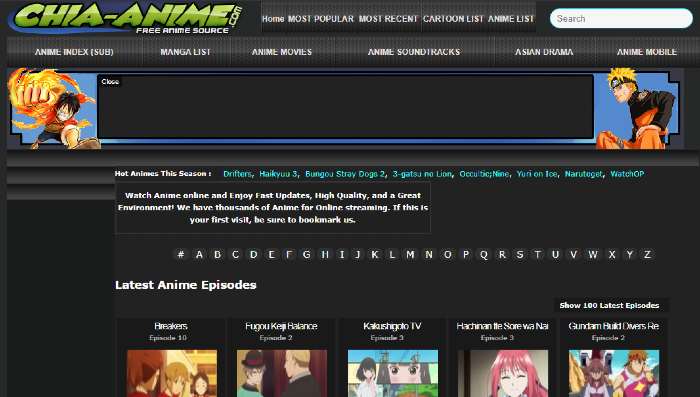Click the Naruto character banner image
Image resolution: width=700 pixels, height=397 pixels.
[x=636, y=108]
